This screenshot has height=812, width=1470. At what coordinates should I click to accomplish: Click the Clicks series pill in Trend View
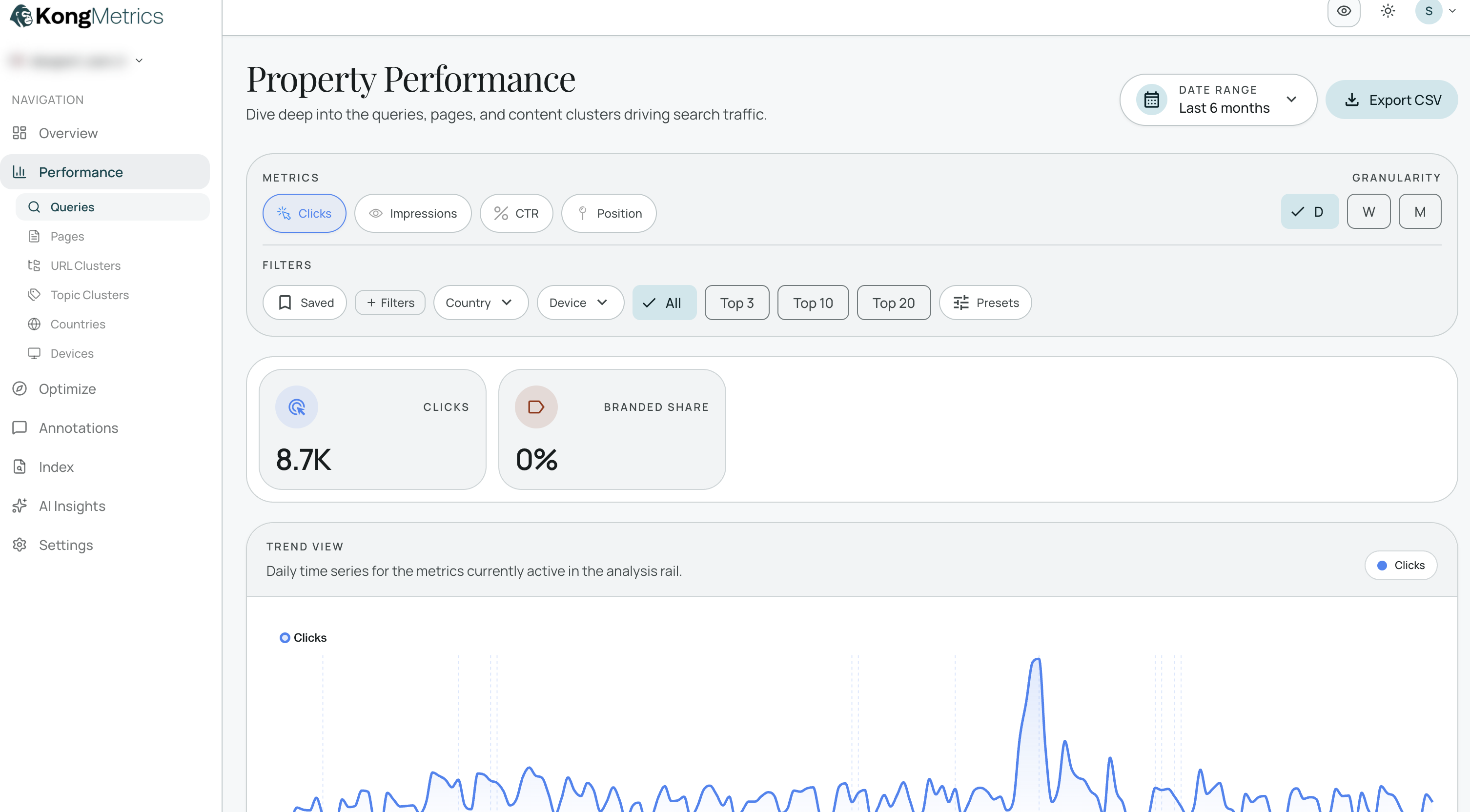pyautogui.click(x=1400, y=565)
